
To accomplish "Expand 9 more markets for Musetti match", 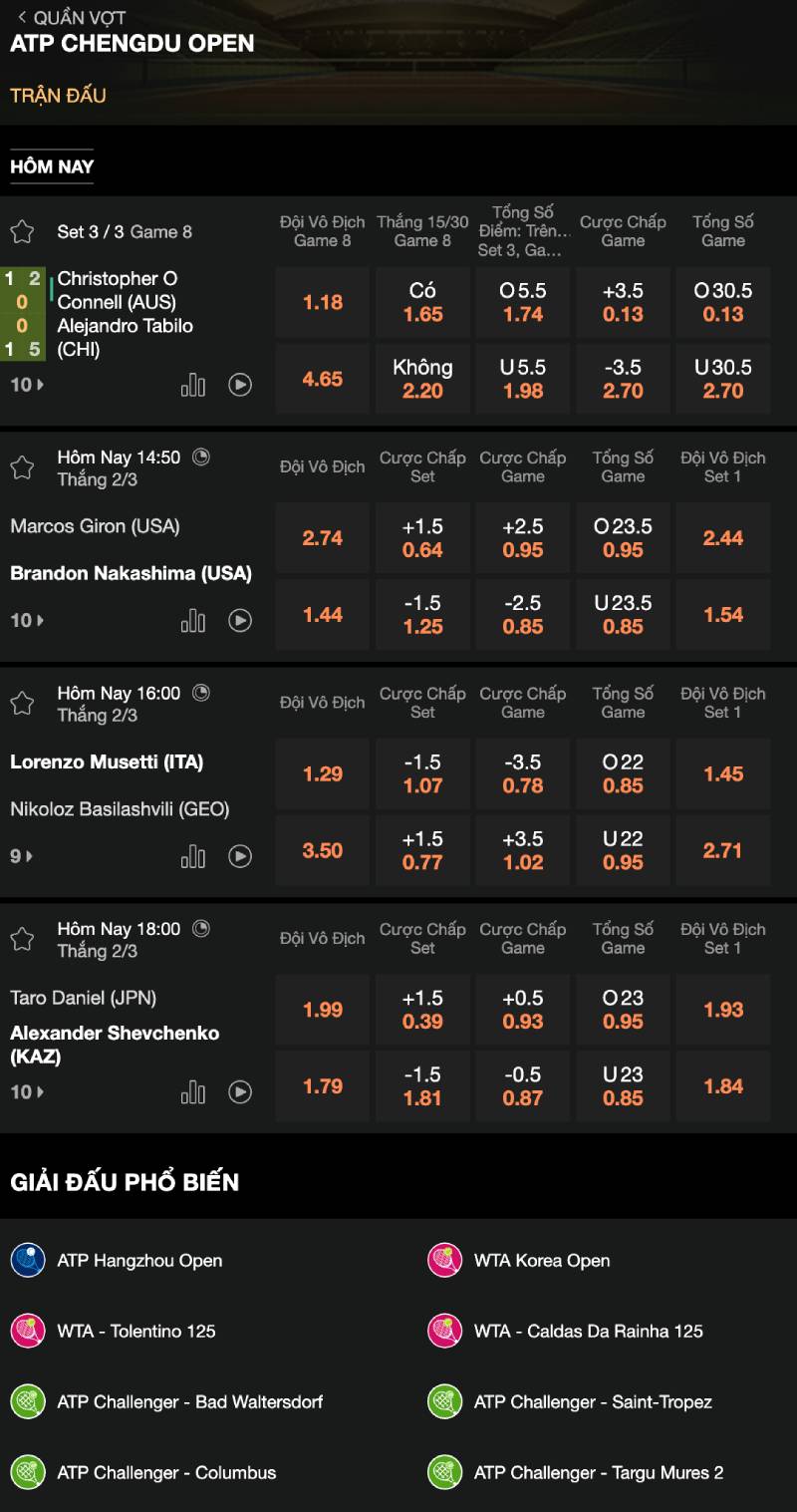I will (x=22, y=856).
